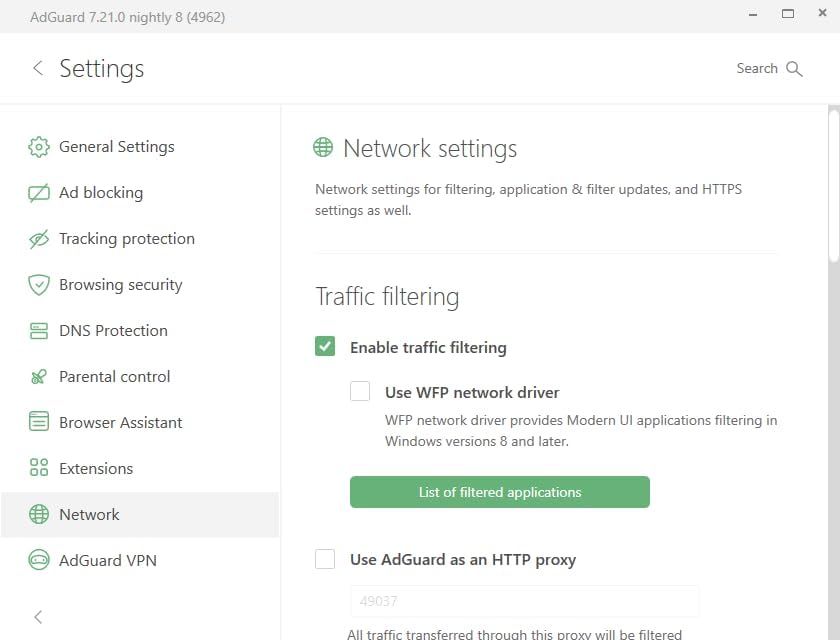This screenshot has width=840, height=640.
Task: Go back using the Settings header arrow
Action: [38, 68]
